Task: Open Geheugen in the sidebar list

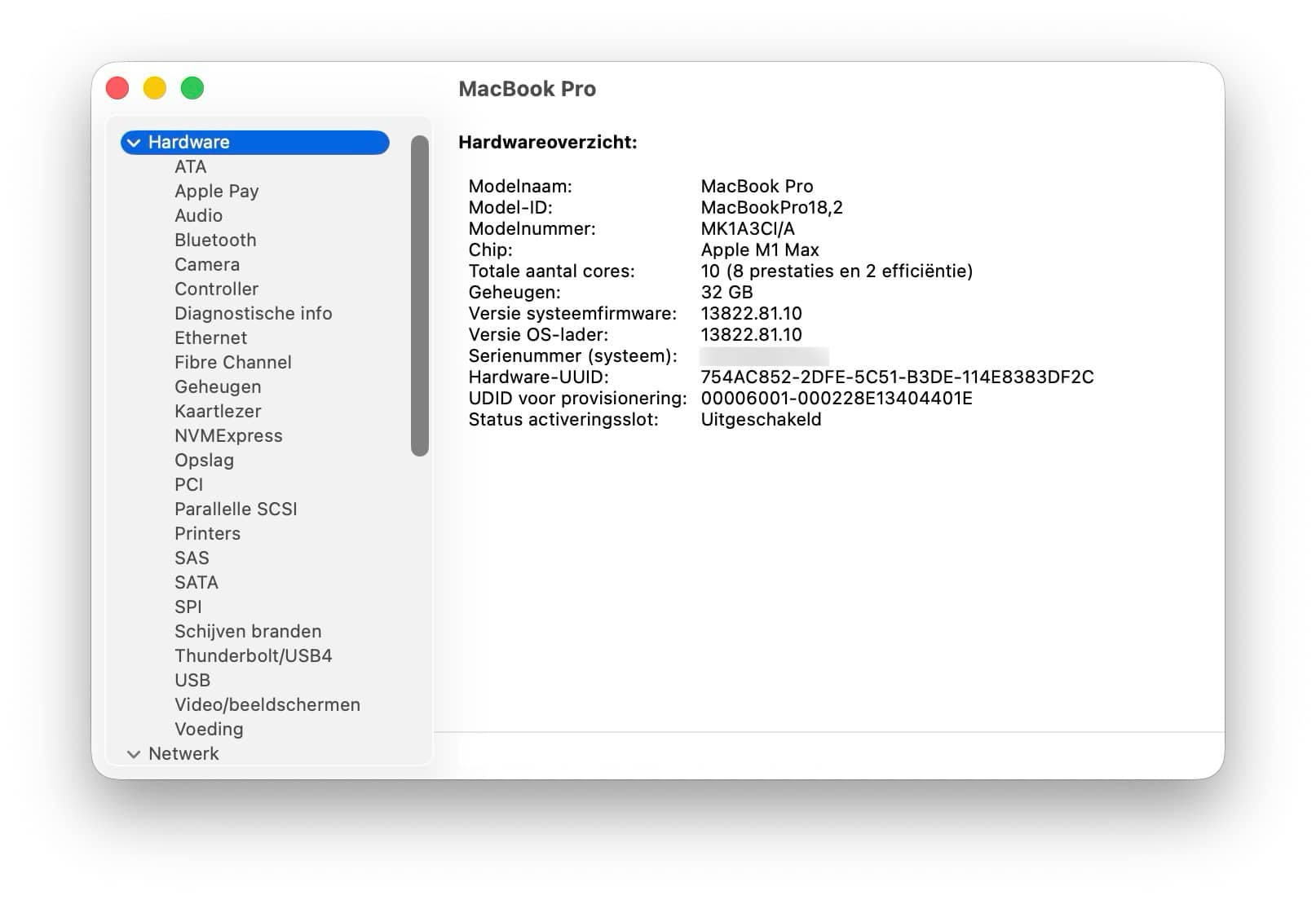Action: pyautogui.click(x=218, y=386)
